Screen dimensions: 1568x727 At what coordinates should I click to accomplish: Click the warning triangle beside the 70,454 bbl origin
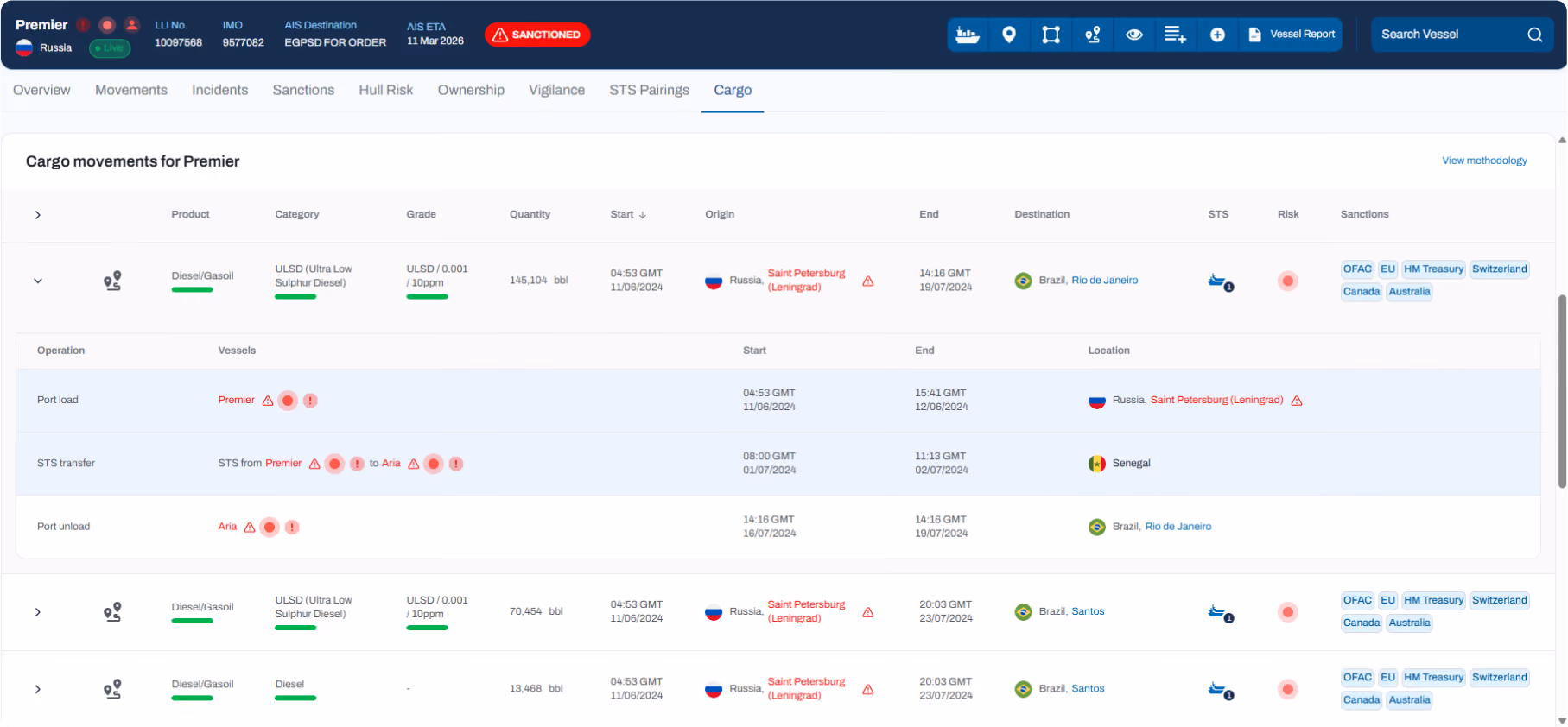868,613
